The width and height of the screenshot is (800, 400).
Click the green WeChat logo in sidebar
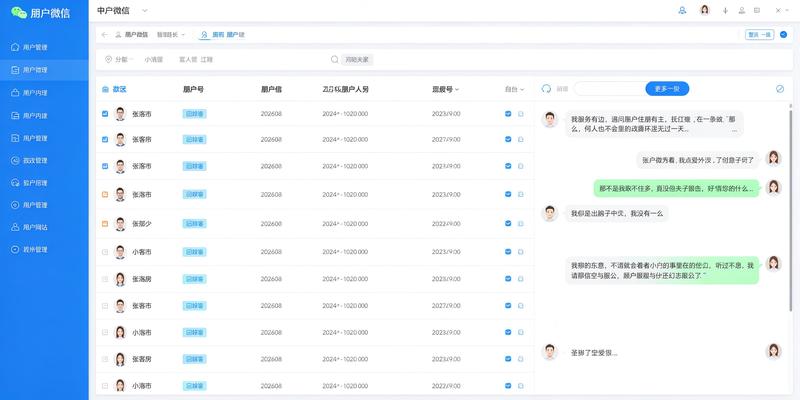point(19,13)
